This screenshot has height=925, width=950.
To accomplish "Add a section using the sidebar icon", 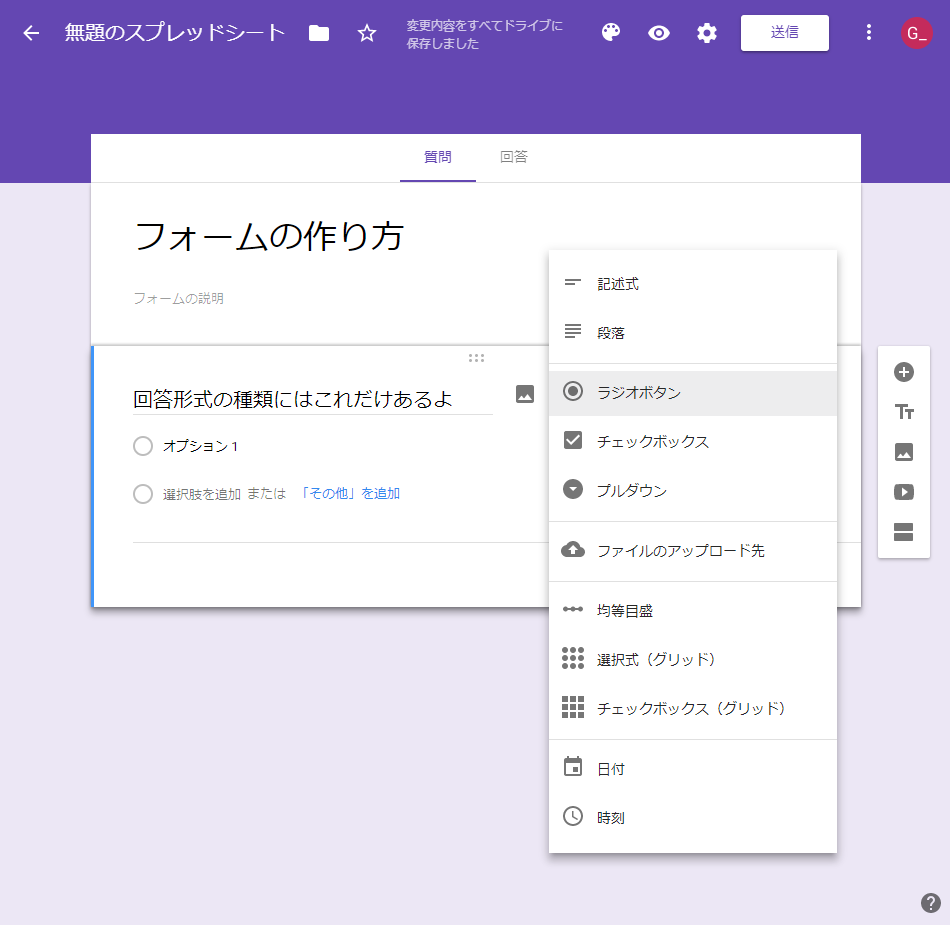I will [x=904, y=532].
